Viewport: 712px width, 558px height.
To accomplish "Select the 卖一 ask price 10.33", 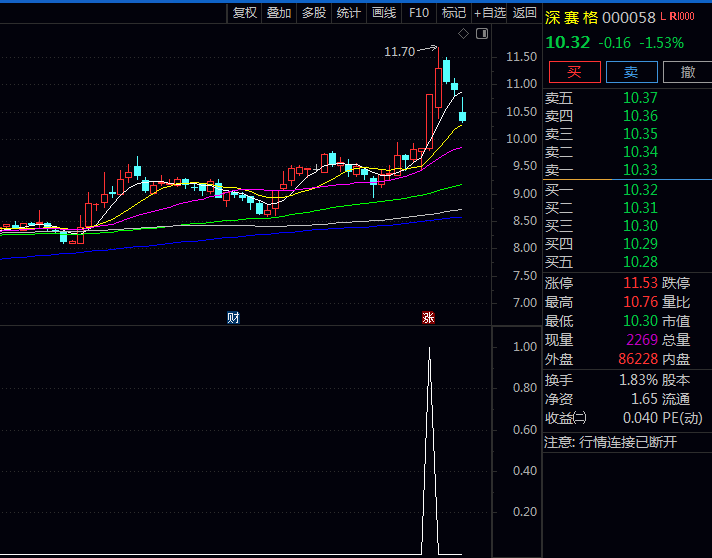I will click(640, 170).
